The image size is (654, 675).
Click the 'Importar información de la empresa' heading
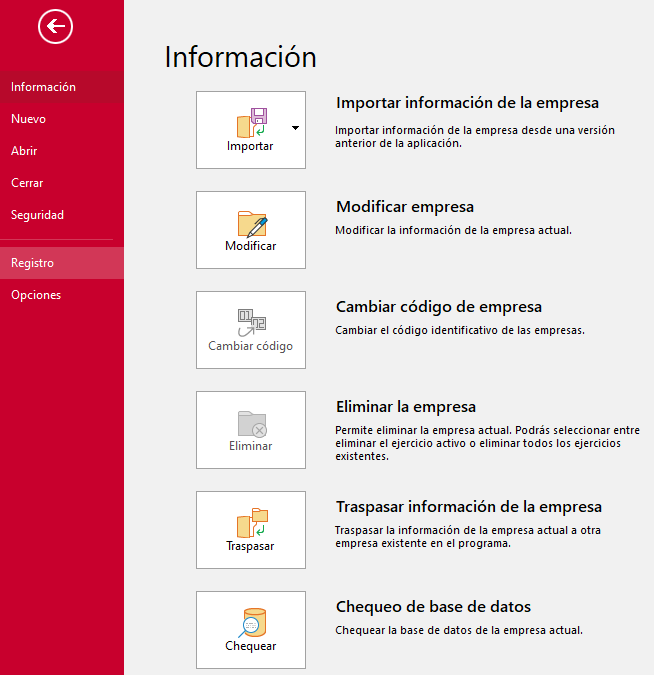(467, 103)
